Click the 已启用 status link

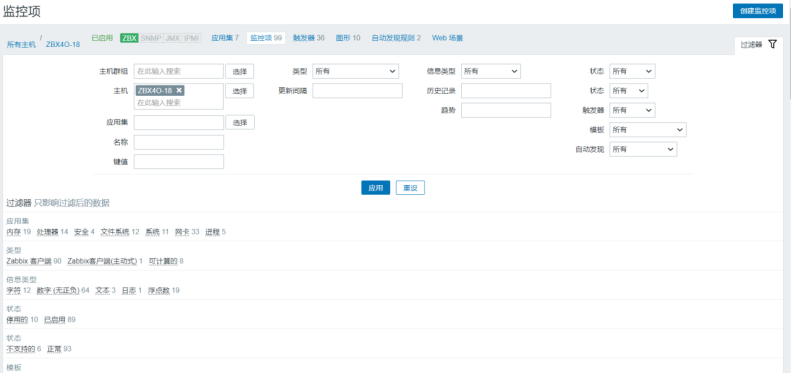102,38
